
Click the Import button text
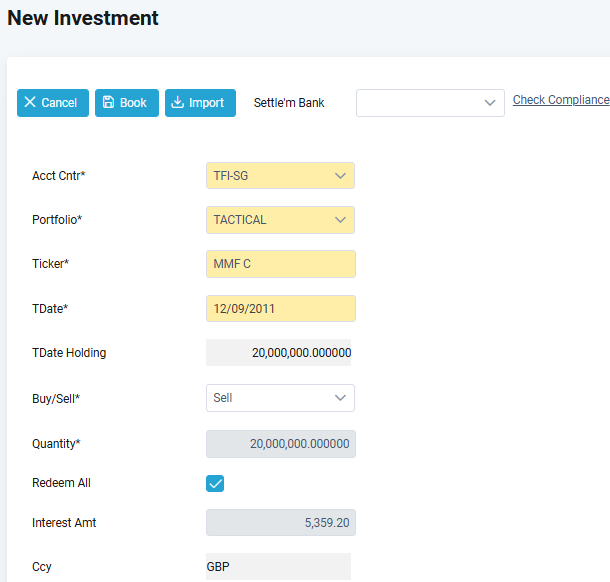206,103
